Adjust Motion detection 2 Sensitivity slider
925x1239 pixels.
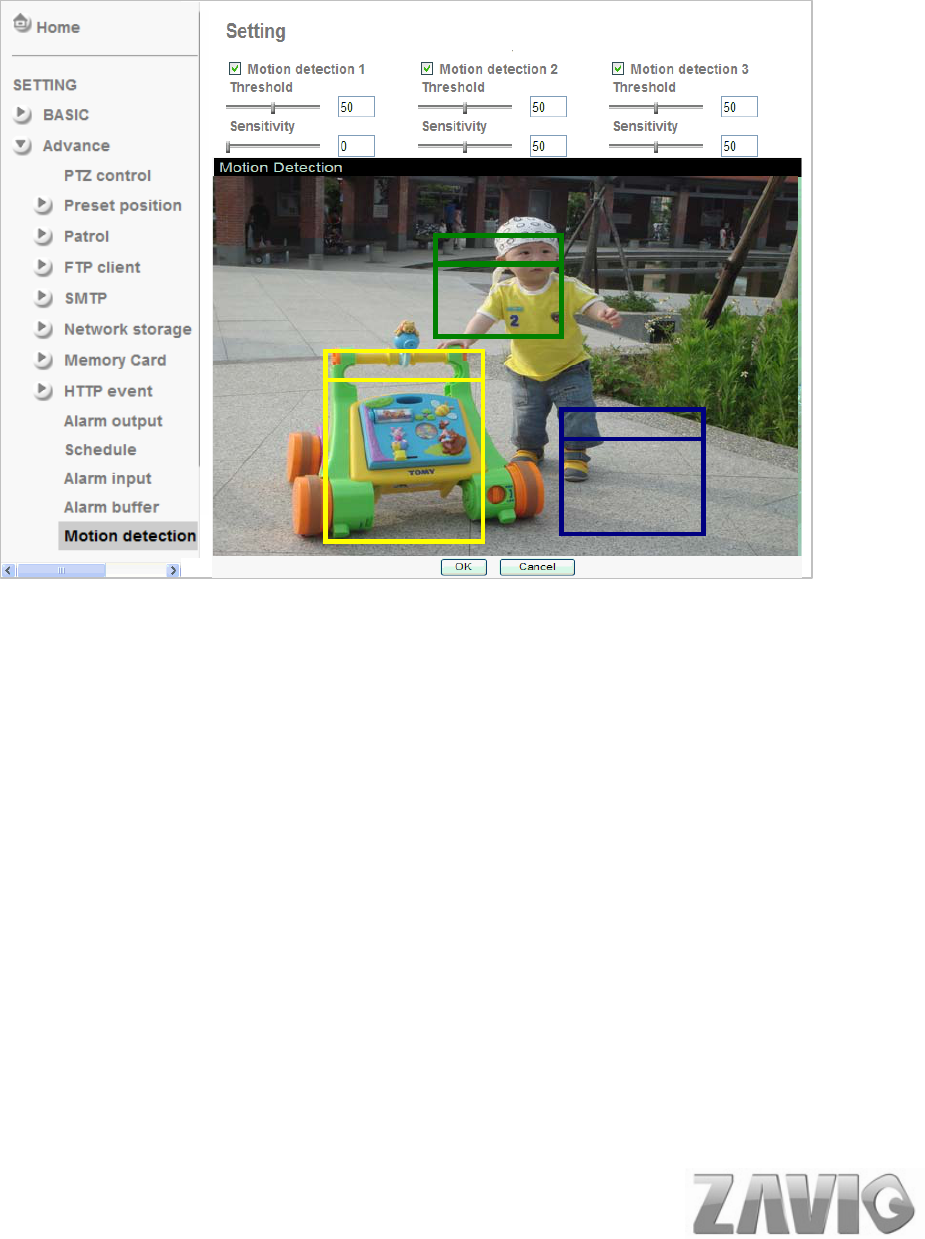465,146
